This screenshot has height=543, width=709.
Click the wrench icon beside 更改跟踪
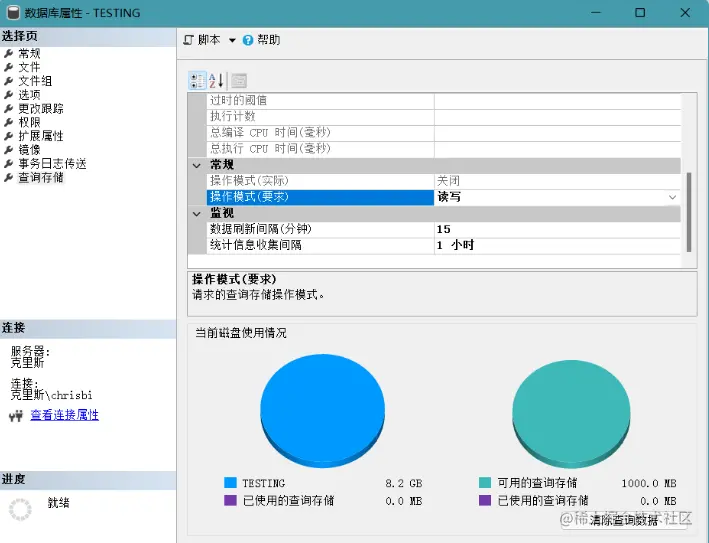click(x=8, y=109)
